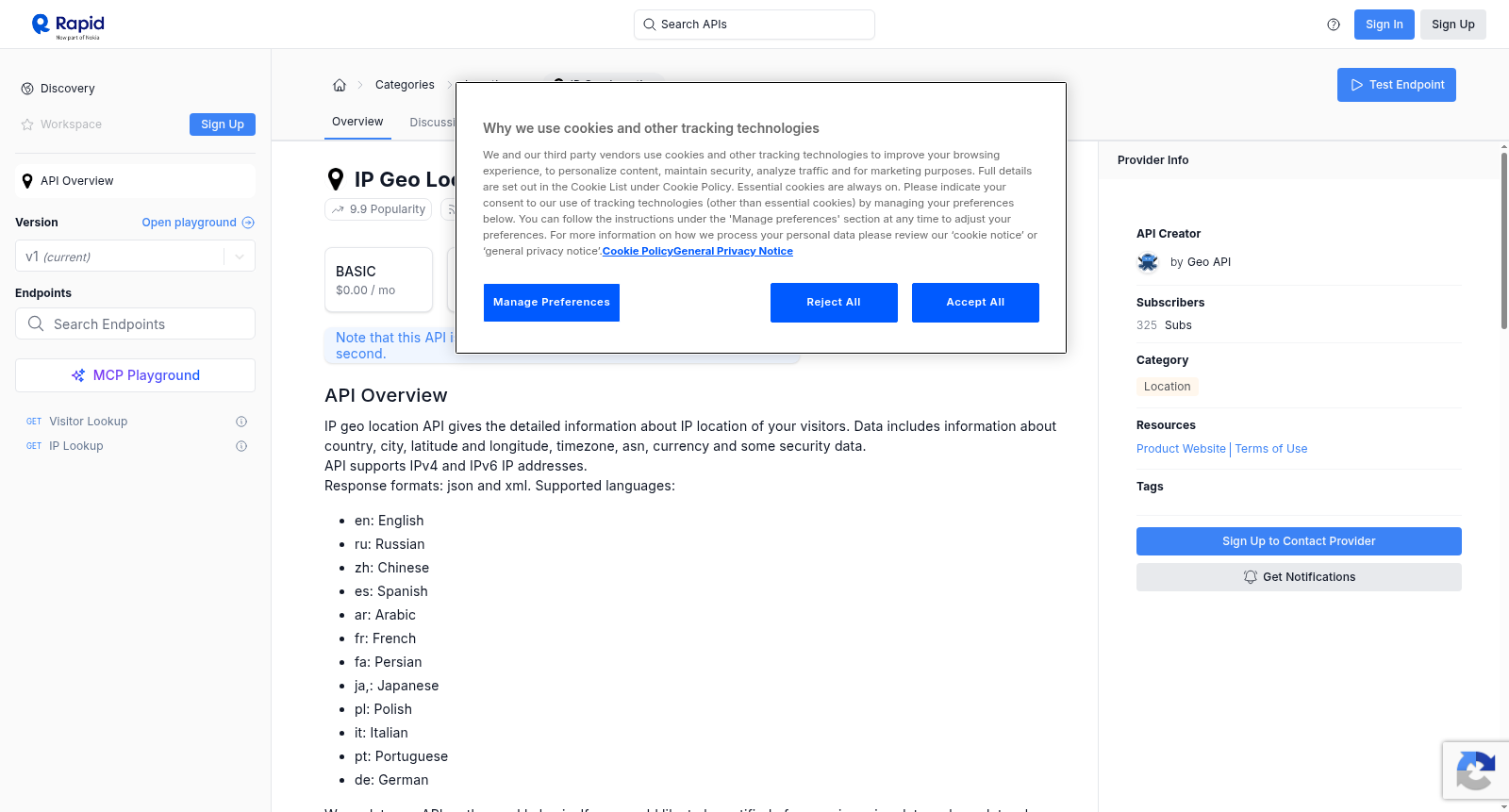Viewport: 1509px width, 812px height.
Task: Click the home breadcrumb icon
Action: pyautogui.click(x=340, y=85)
